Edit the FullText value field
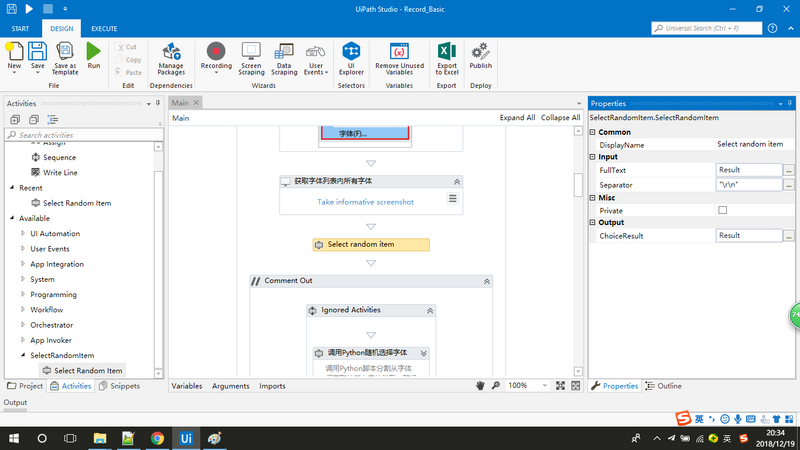 (x=749, y=170)
